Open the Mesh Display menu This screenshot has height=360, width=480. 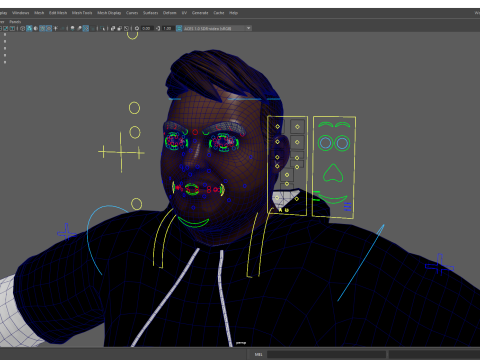click(x=109, y=13)
